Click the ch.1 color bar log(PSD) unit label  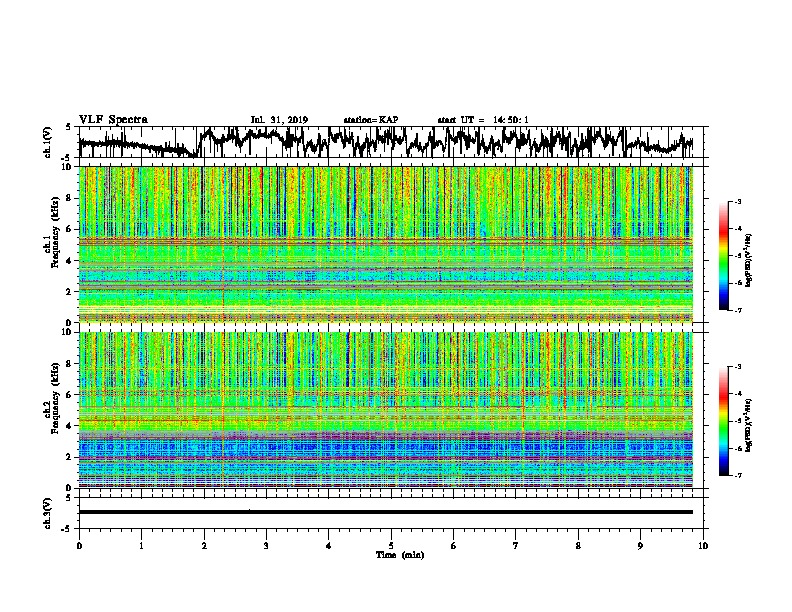tap(749, 260)
